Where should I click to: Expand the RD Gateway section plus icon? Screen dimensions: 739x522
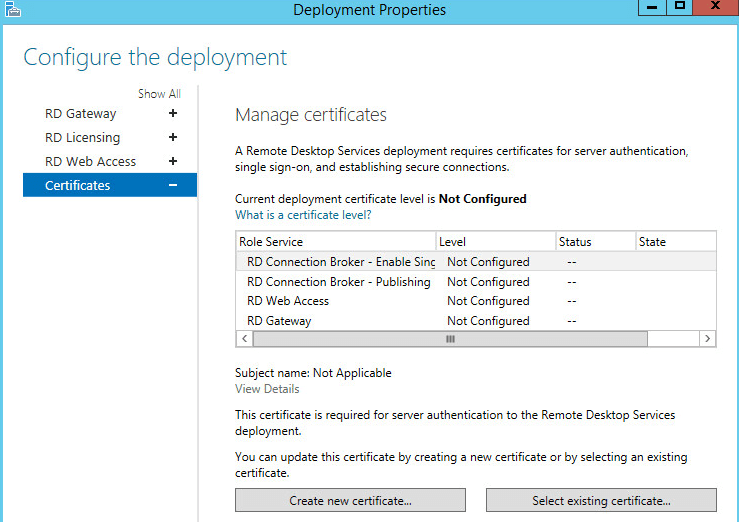coord(173,113)
